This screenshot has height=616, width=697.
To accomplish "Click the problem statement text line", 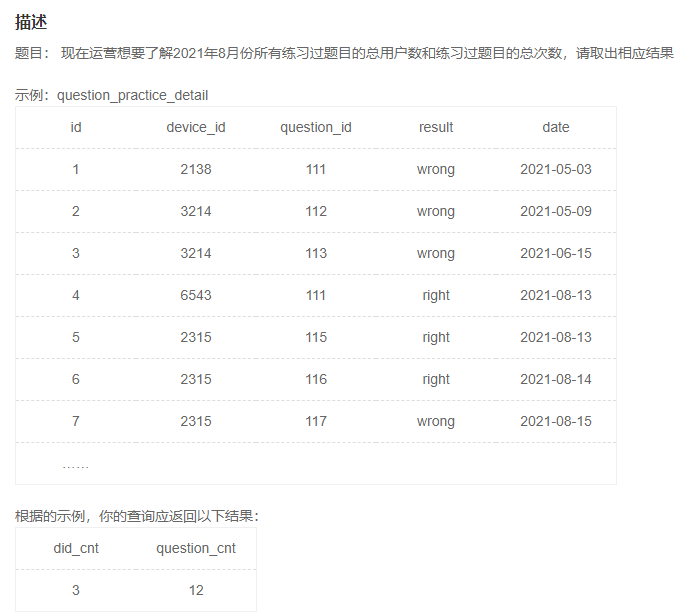I will coord(344,53).
